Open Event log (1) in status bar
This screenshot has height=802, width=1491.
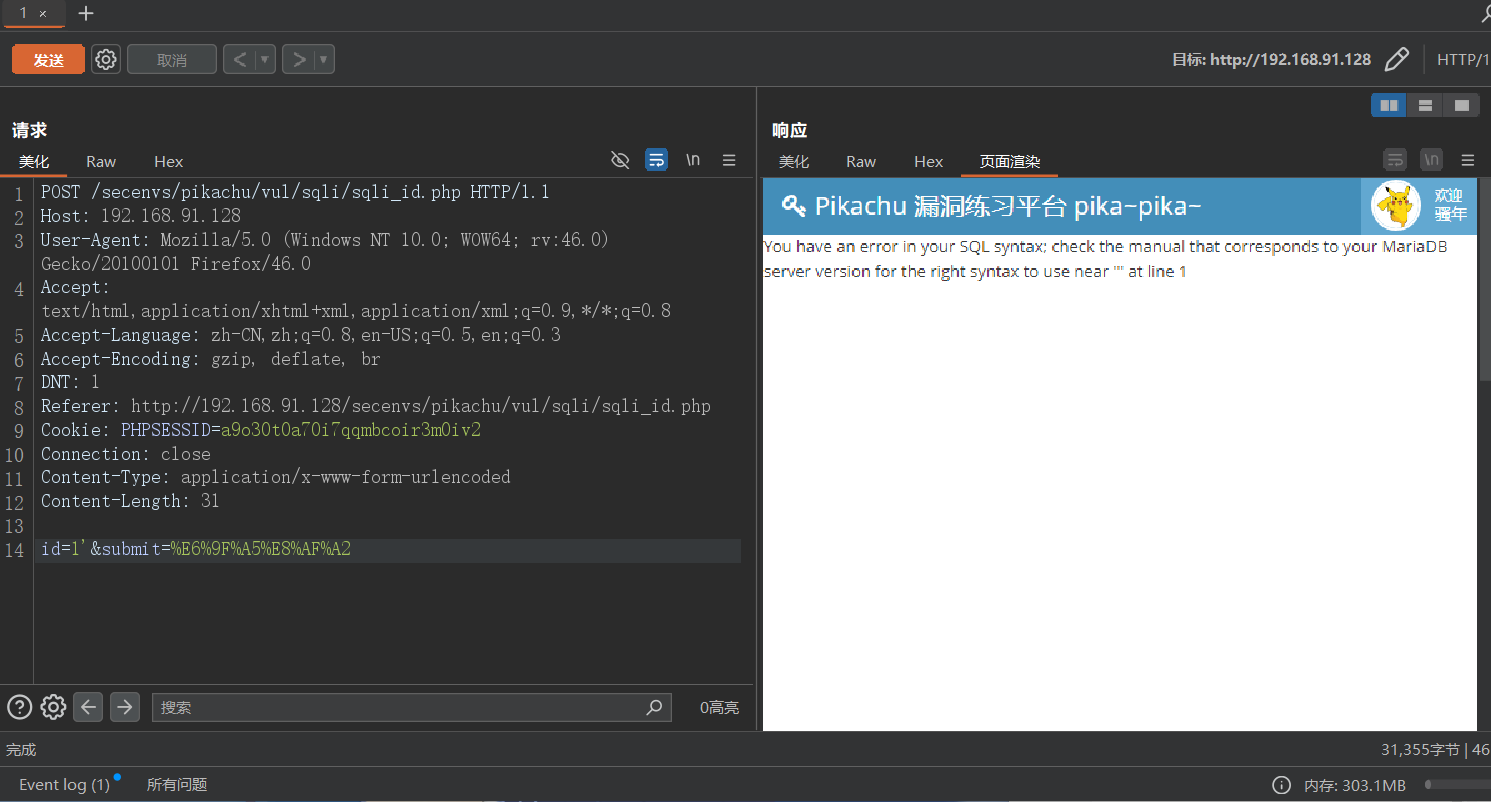(64, 785)
